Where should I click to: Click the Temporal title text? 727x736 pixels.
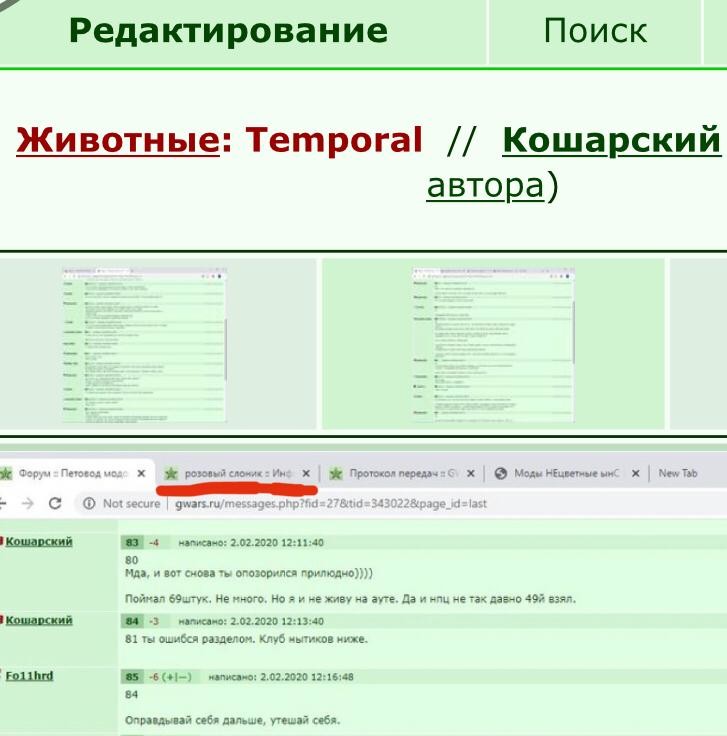(x=334, y=140)
